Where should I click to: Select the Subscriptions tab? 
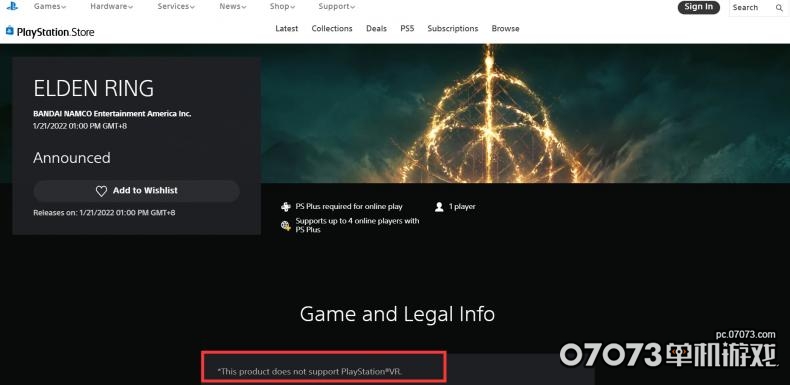(x=453, y=29)
